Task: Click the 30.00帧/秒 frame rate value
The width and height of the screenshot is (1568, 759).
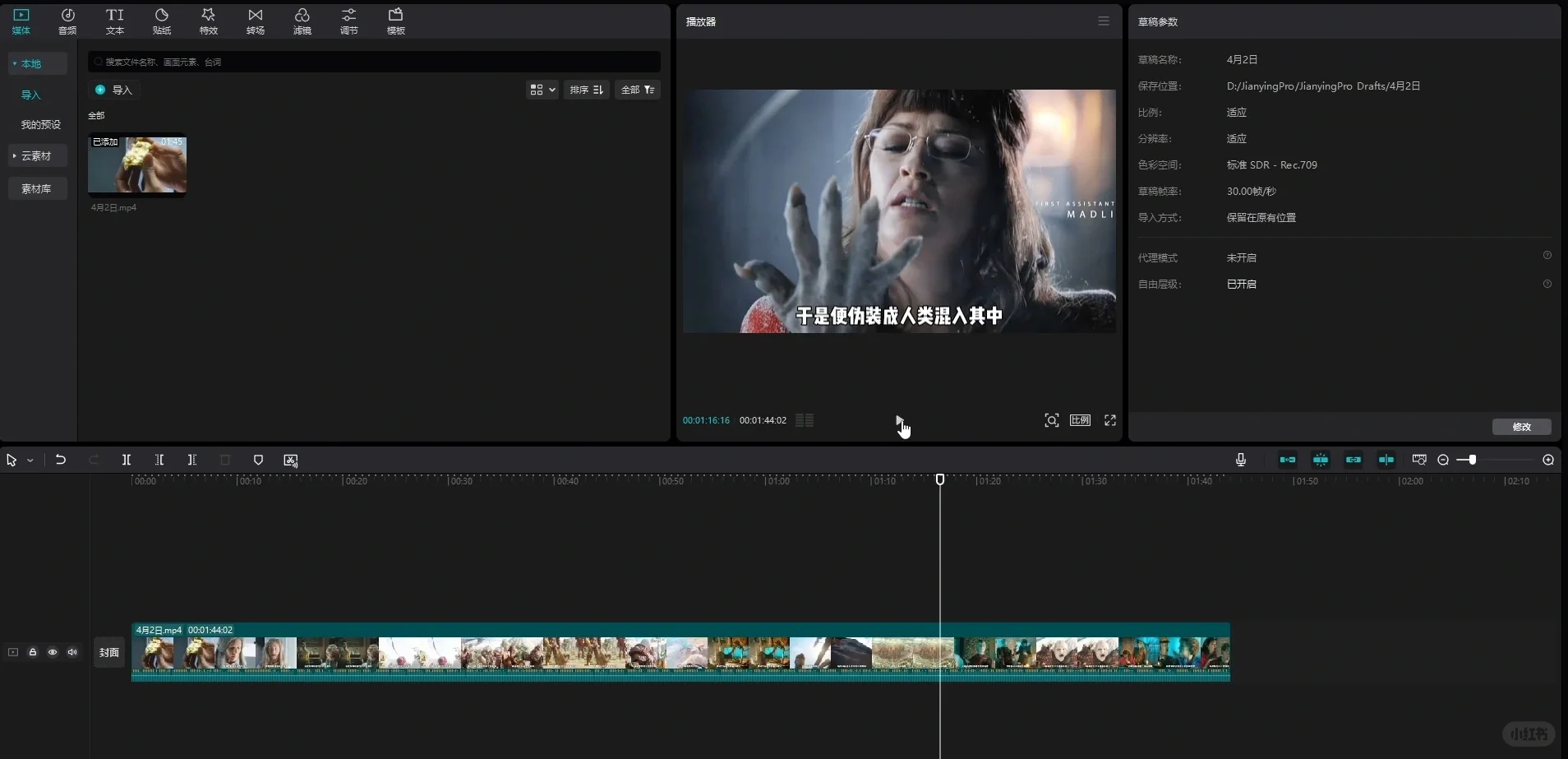Action: (1252, 191)
